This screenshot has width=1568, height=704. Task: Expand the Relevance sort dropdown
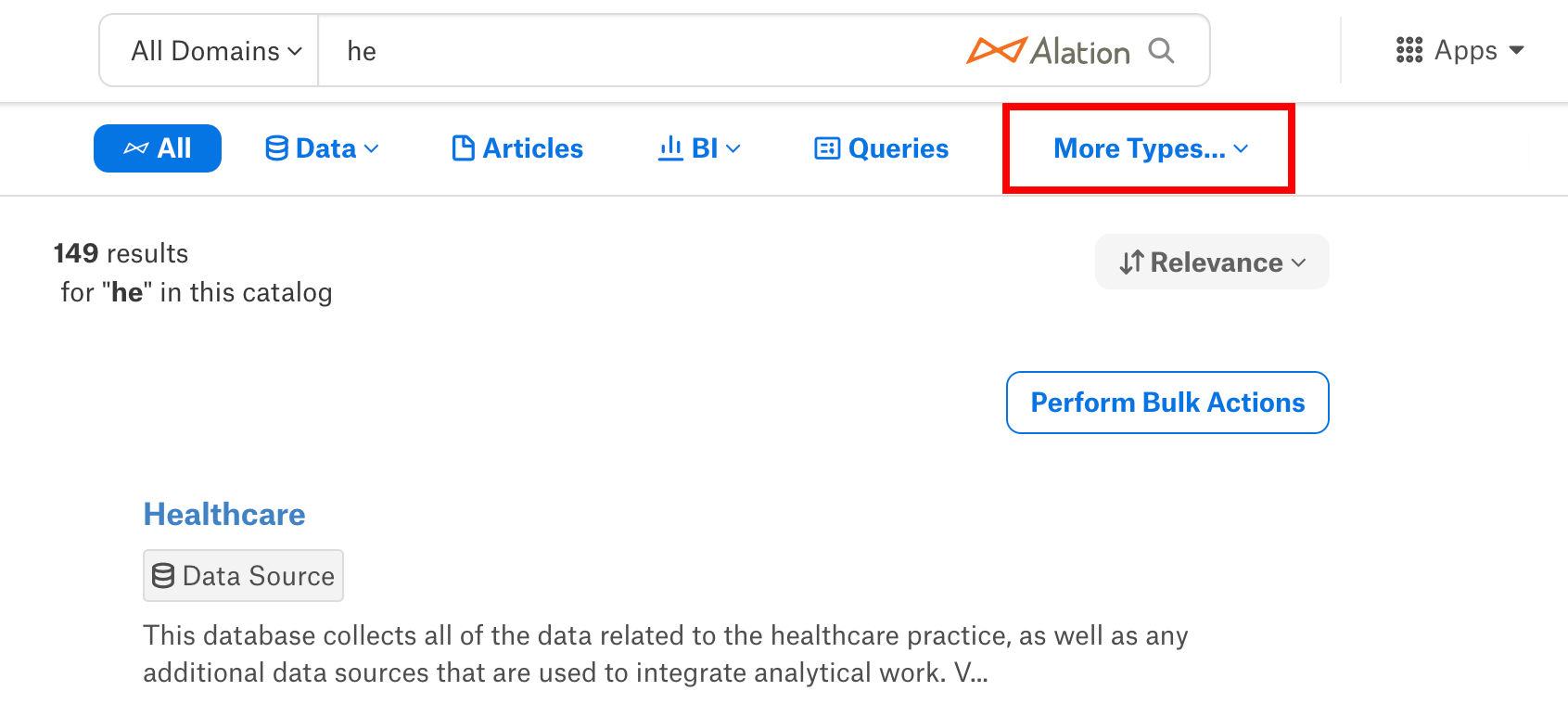click(1212, 262)
